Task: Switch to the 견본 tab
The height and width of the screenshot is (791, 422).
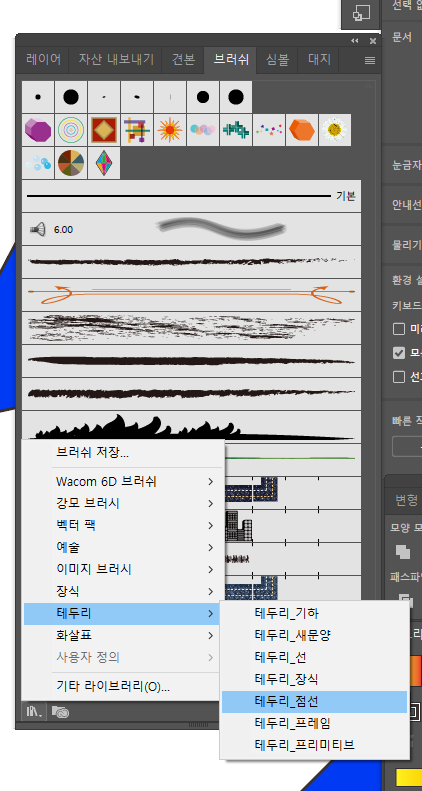Action: (x=183, y=60)
